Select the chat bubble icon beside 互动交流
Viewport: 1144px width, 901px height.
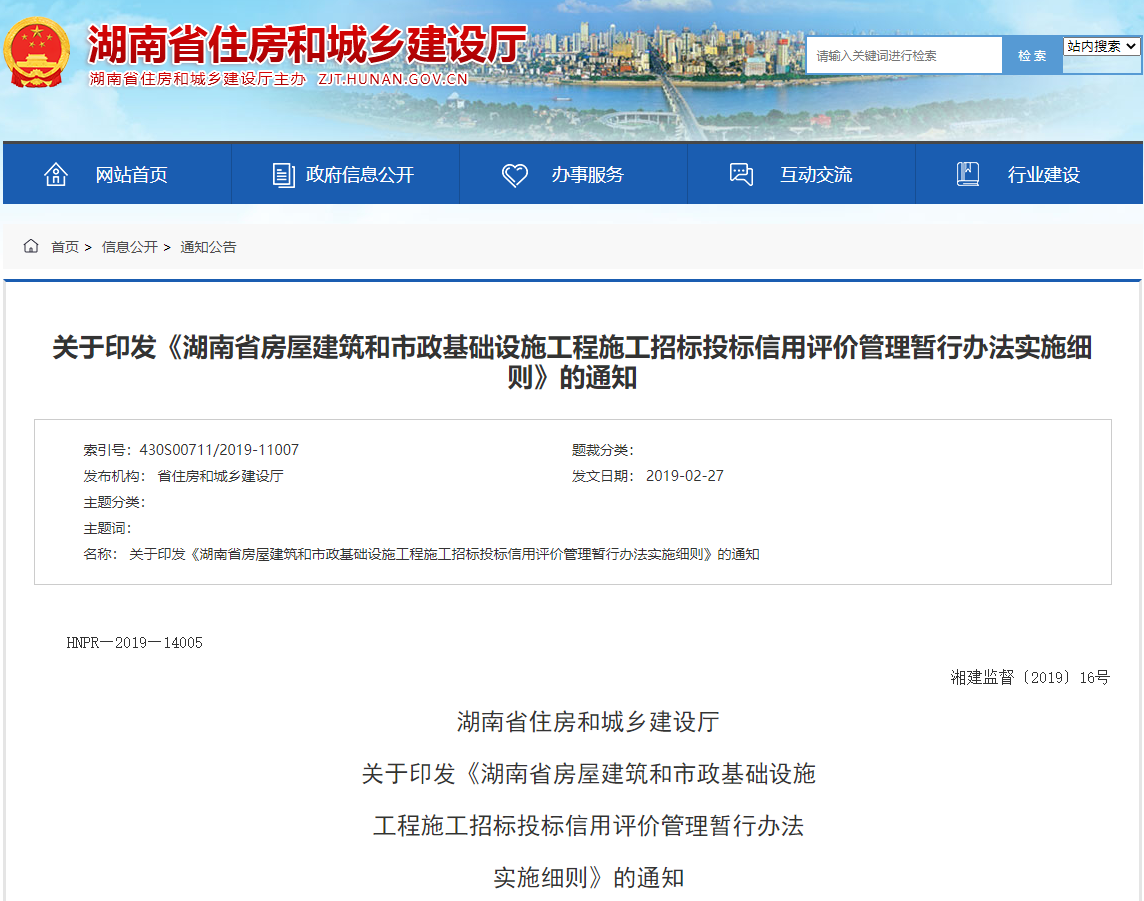pyautogui.click(x=741, y=172)
